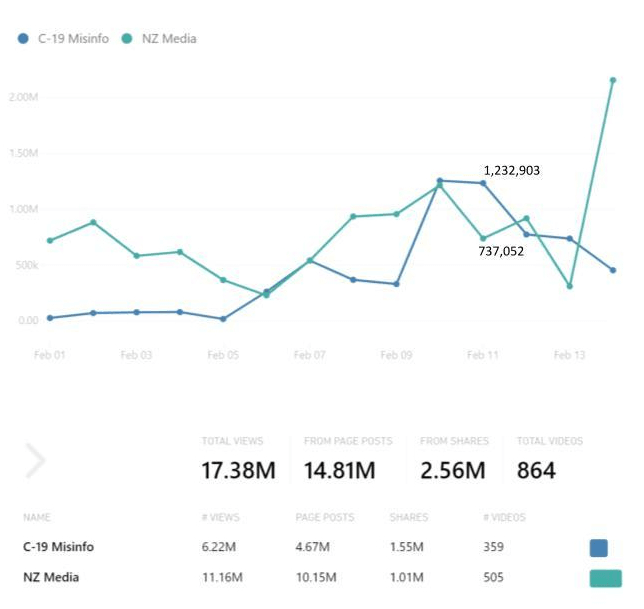Click the From Shares 2.56M stat
This screenshot has width=644, height=609.
(452, 469)
